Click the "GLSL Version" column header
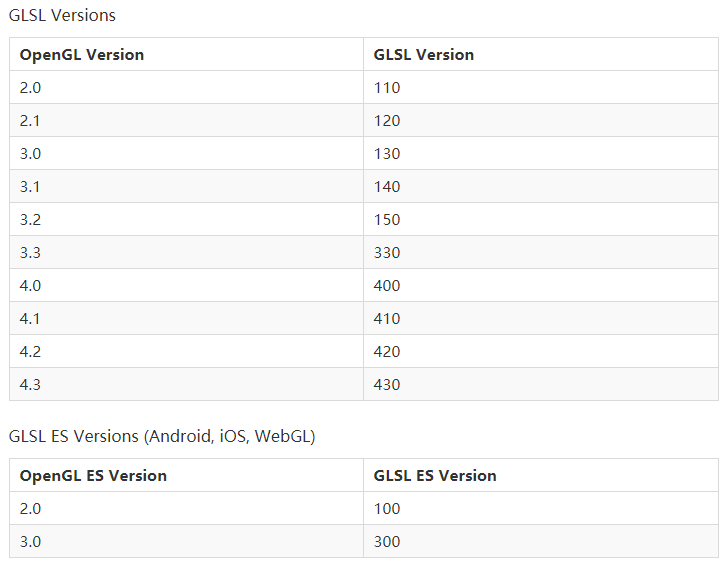The image size is (722, 561). coord(424,55)
